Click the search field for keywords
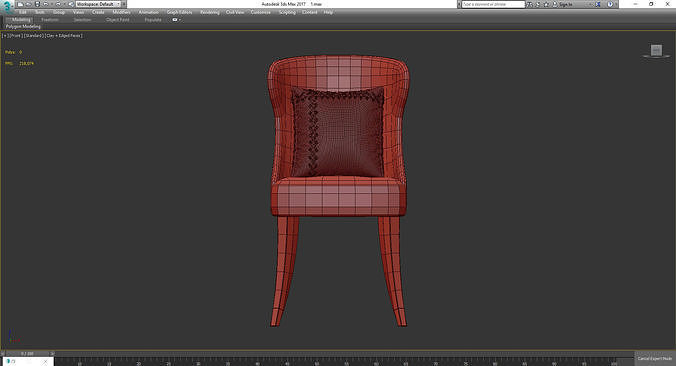The height and width of the screenshot is (366, 676). [x=493, y=4]
